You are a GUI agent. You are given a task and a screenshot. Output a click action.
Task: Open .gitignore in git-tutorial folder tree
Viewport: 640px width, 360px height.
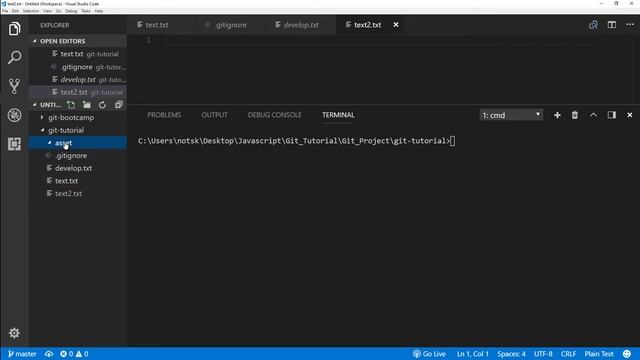78,156
